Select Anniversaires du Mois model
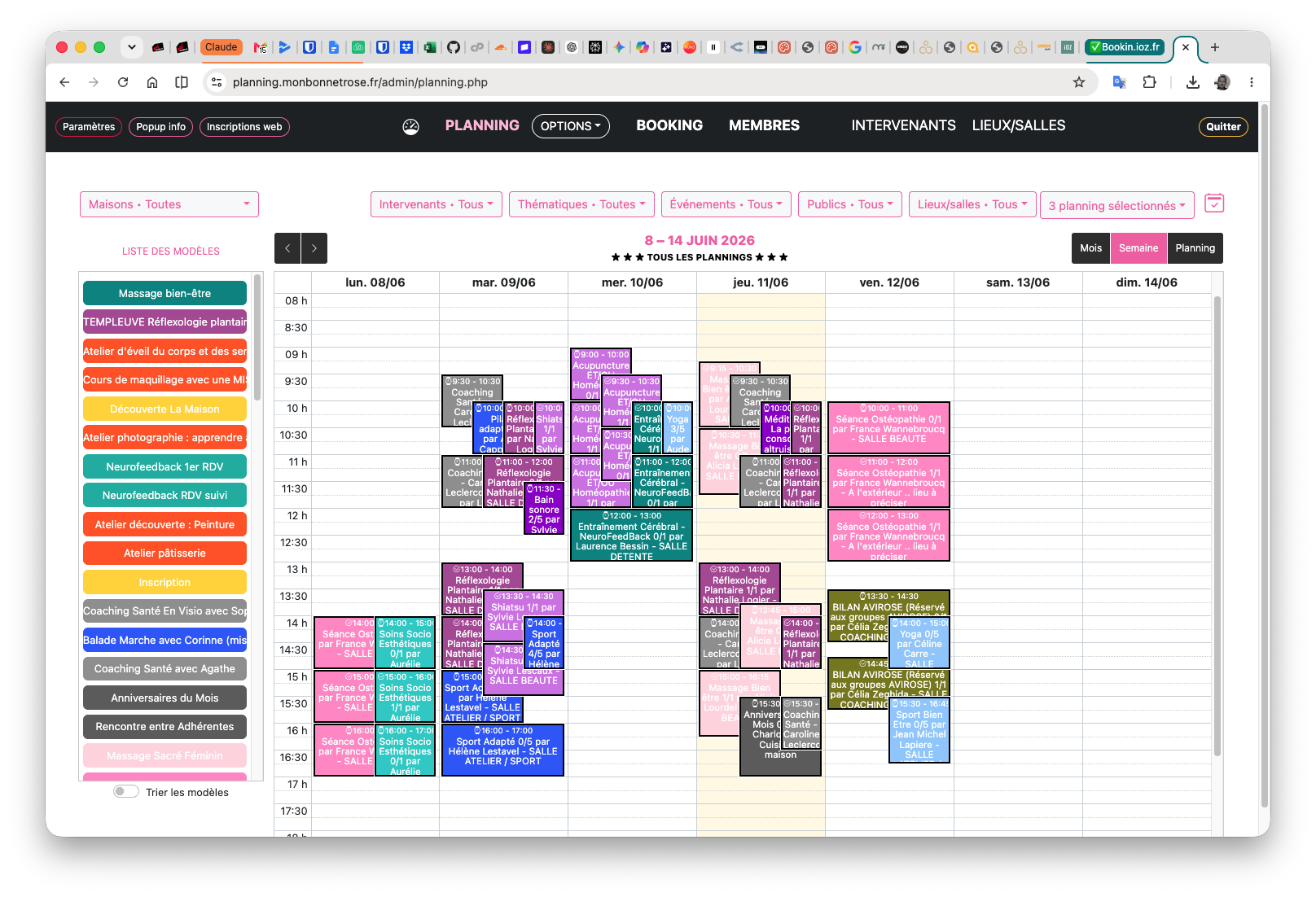 (x=164, y=698)
